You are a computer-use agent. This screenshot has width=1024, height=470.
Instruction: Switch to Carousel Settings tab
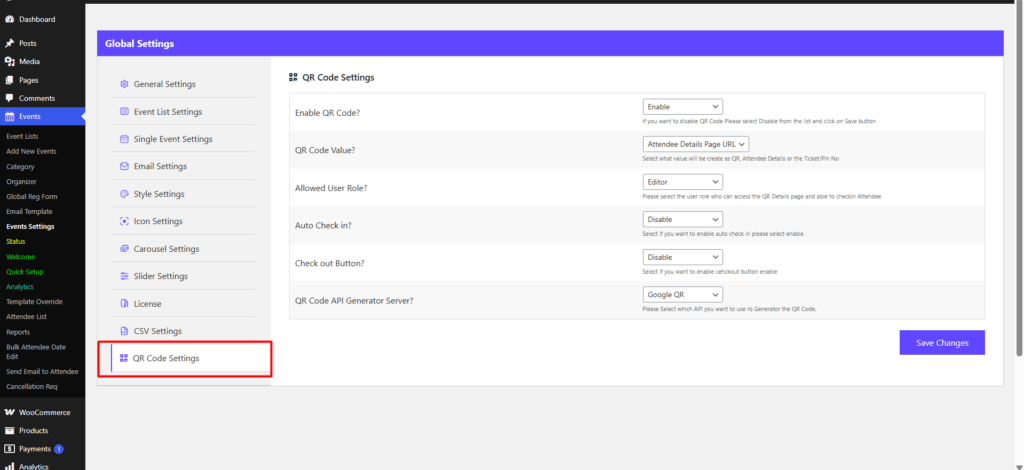(x=183, y=249)
